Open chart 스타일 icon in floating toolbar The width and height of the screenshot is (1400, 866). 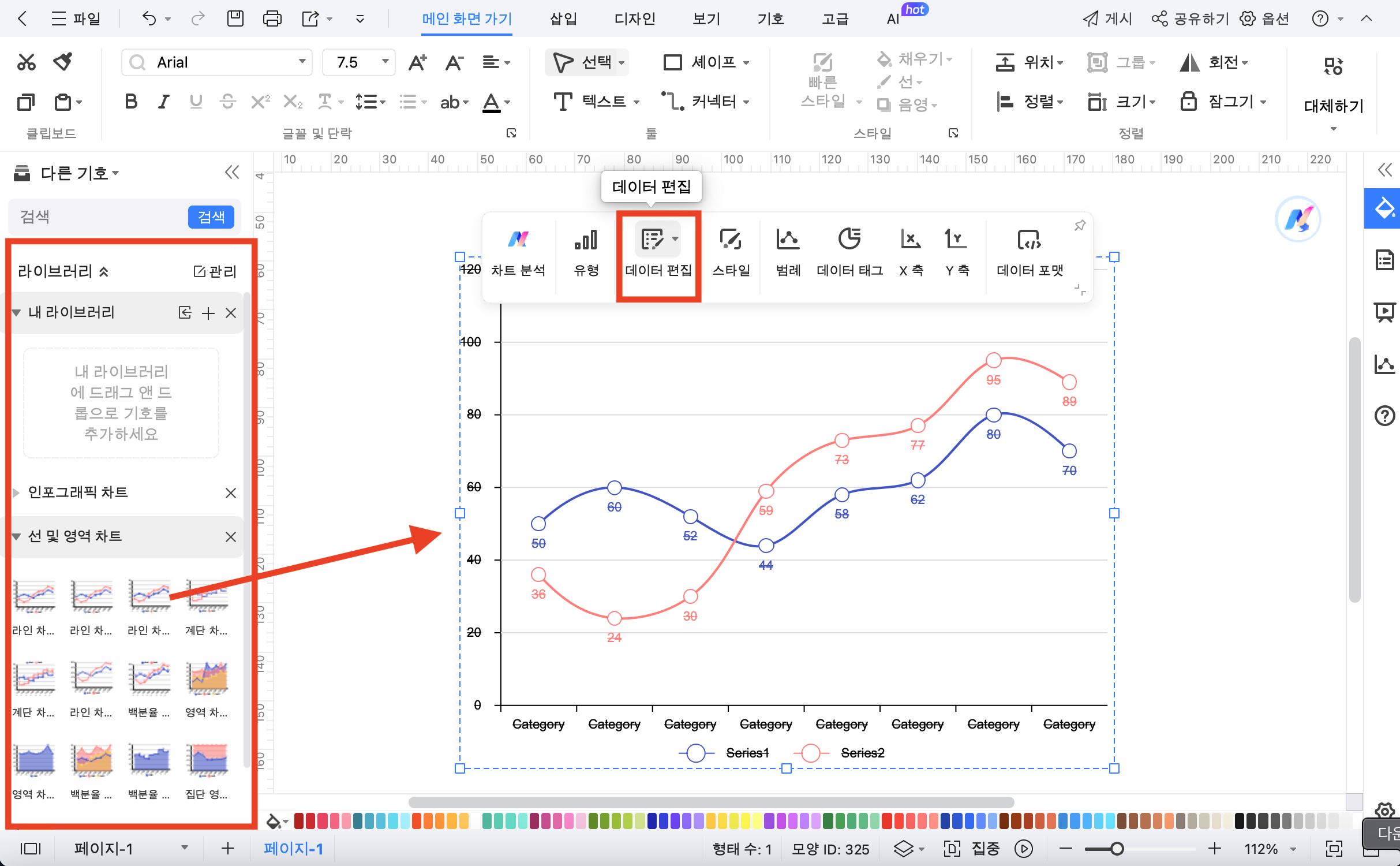point(731,253)
